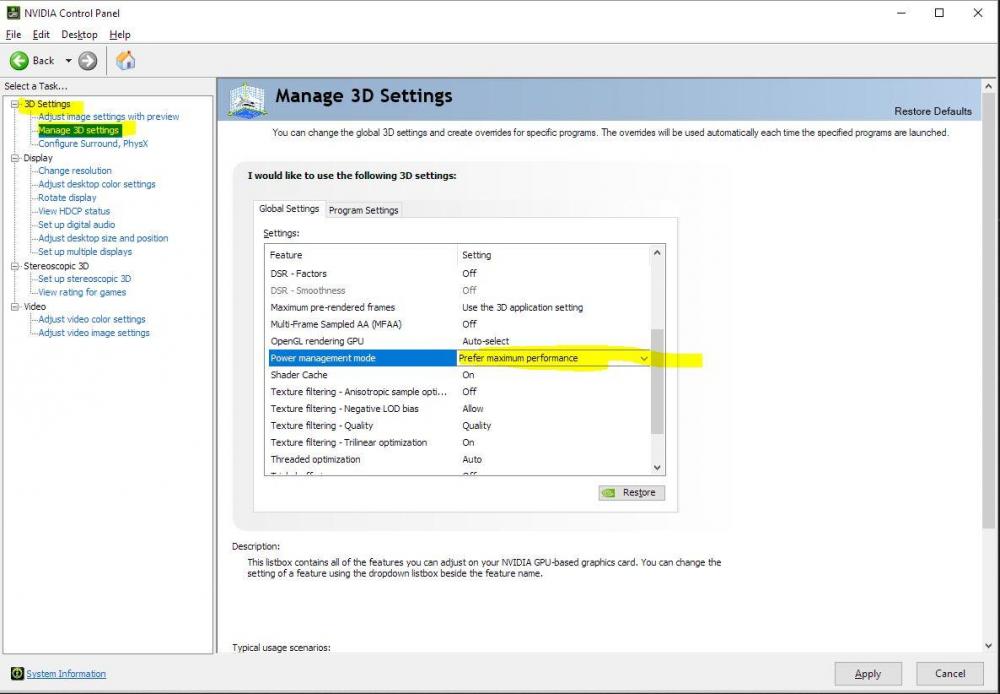The image size is (1000, 694).
Task: Select Adjust desktop color settings
Action: pos(97,184)
